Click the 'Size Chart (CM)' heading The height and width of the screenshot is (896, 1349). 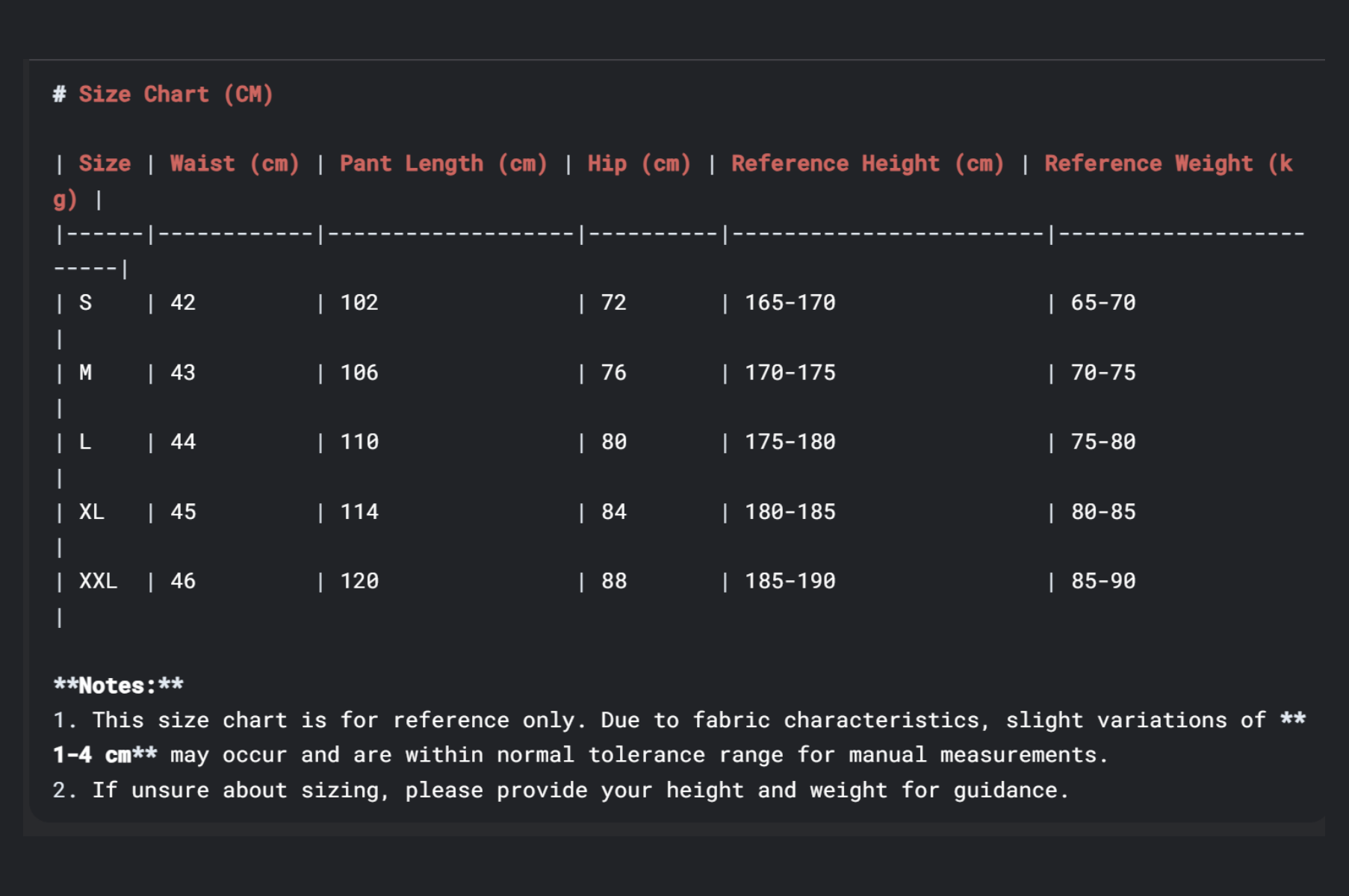(x=176, y=95)
